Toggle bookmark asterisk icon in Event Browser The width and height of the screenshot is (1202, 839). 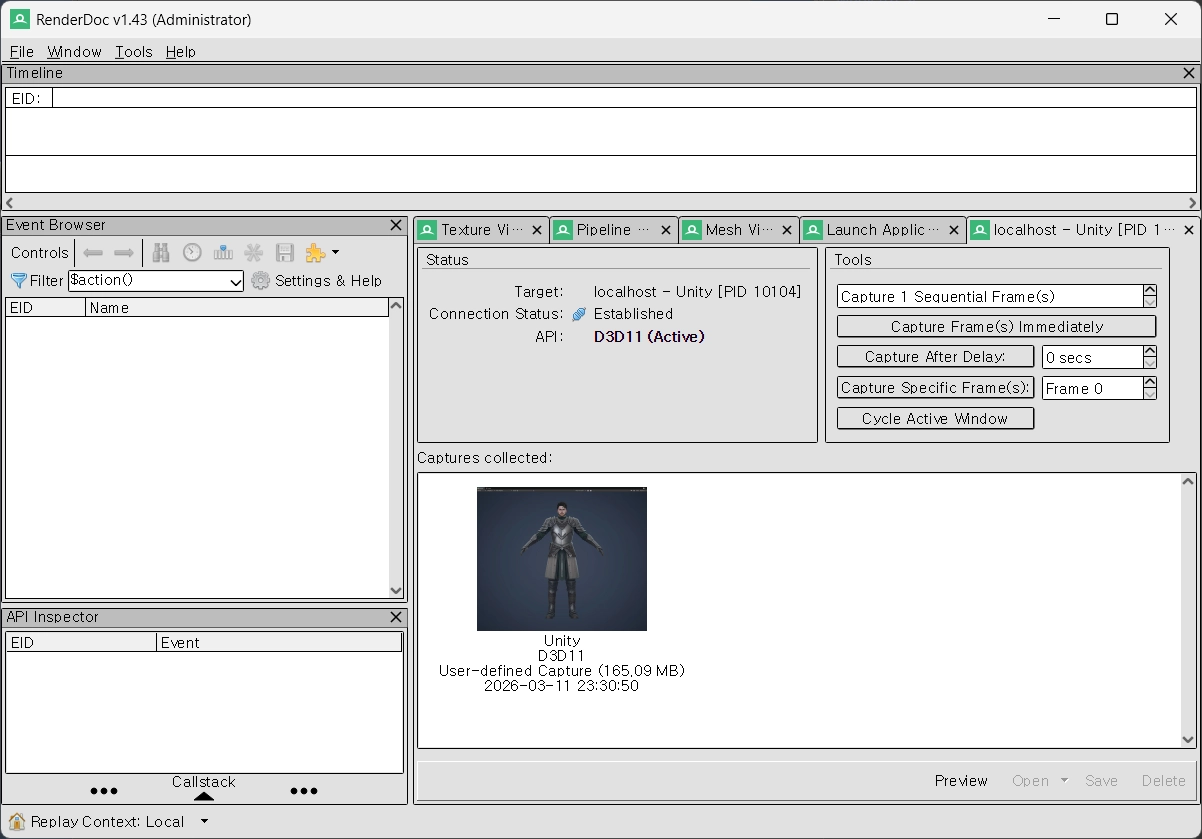coord(254,253)
